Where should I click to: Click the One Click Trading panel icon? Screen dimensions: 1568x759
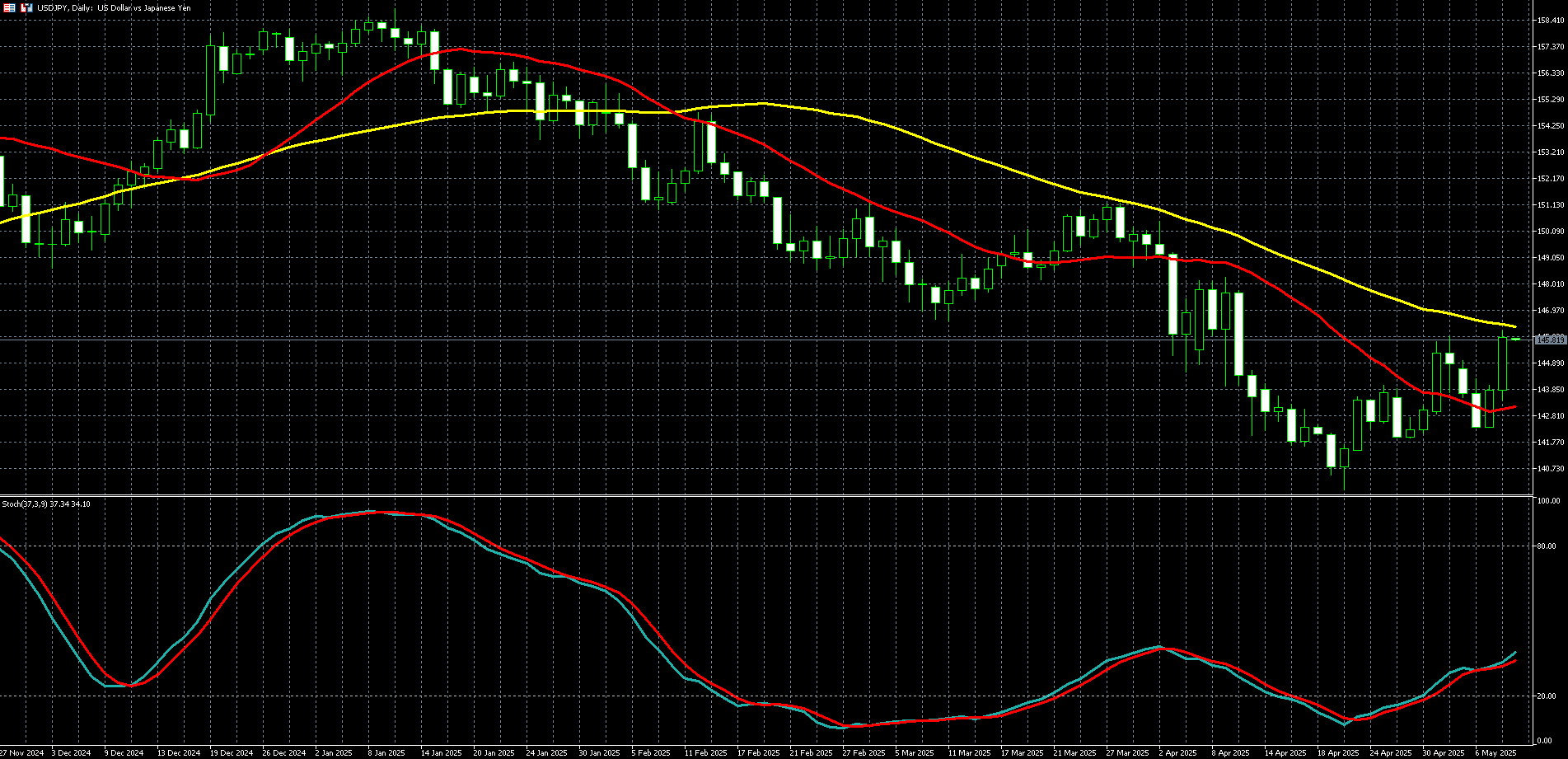[26, 7]
